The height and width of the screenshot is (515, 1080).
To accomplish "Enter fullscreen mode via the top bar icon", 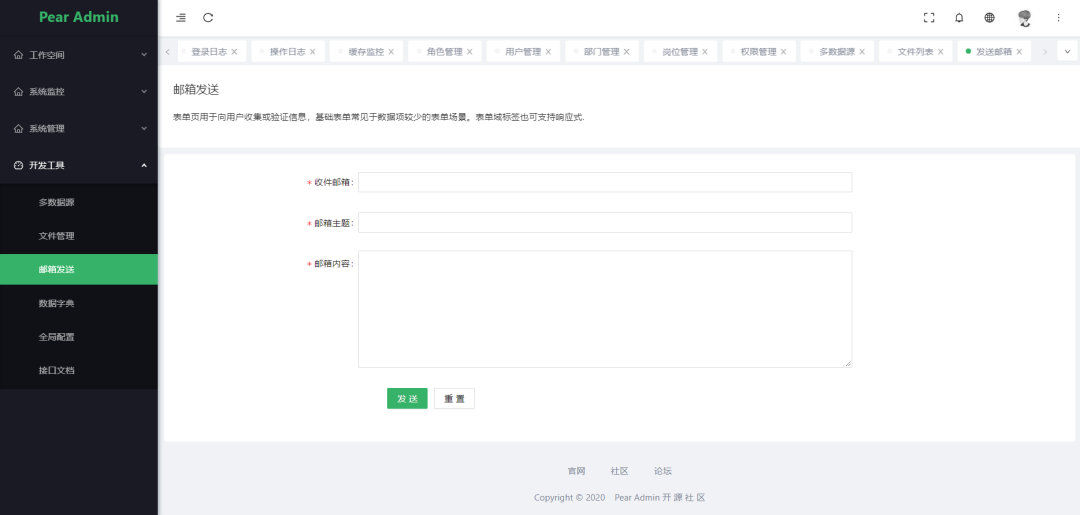I will click(x=929, y=18).
